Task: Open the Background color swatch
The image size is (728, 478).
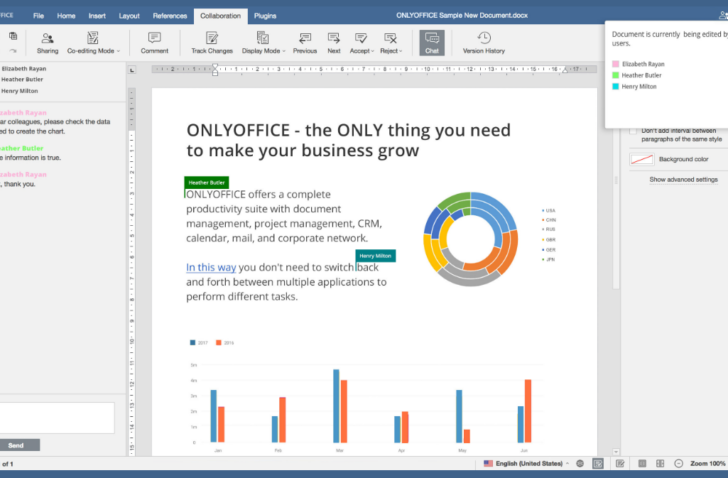Action: tap(642, 159)
